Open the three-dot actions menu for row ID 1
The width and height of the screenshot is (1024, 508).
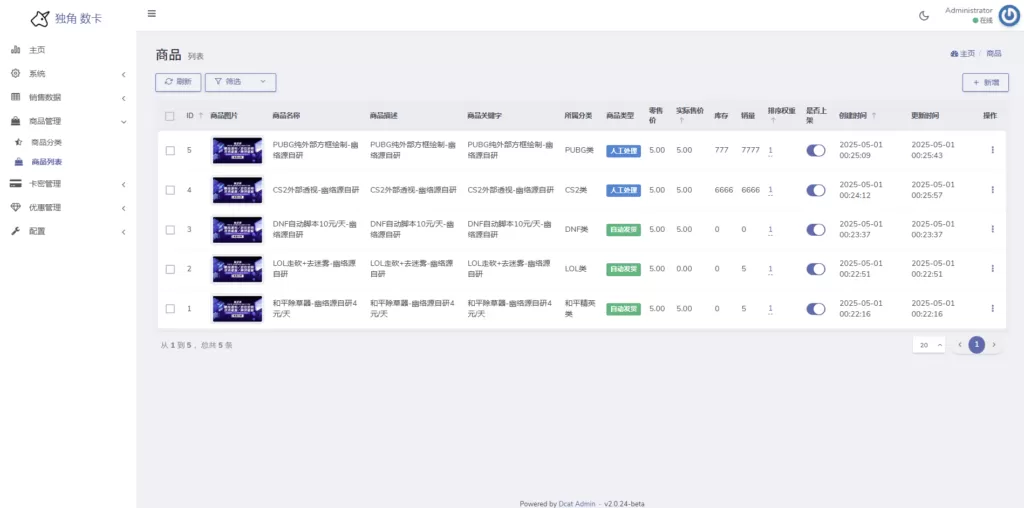(x=992, y=309)
